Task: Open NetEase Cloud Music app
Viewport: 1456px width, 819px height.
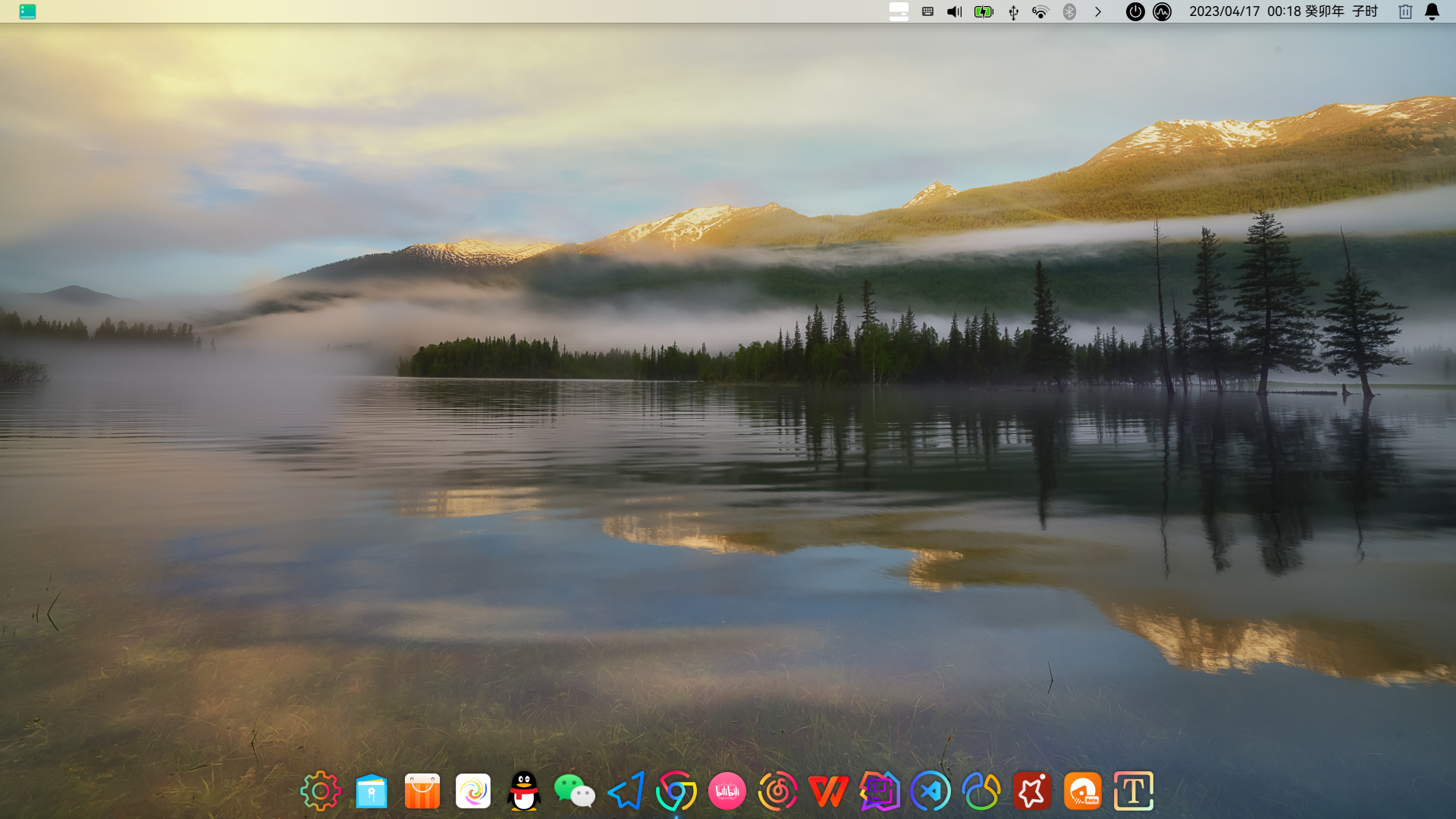Action: (777, 791)
